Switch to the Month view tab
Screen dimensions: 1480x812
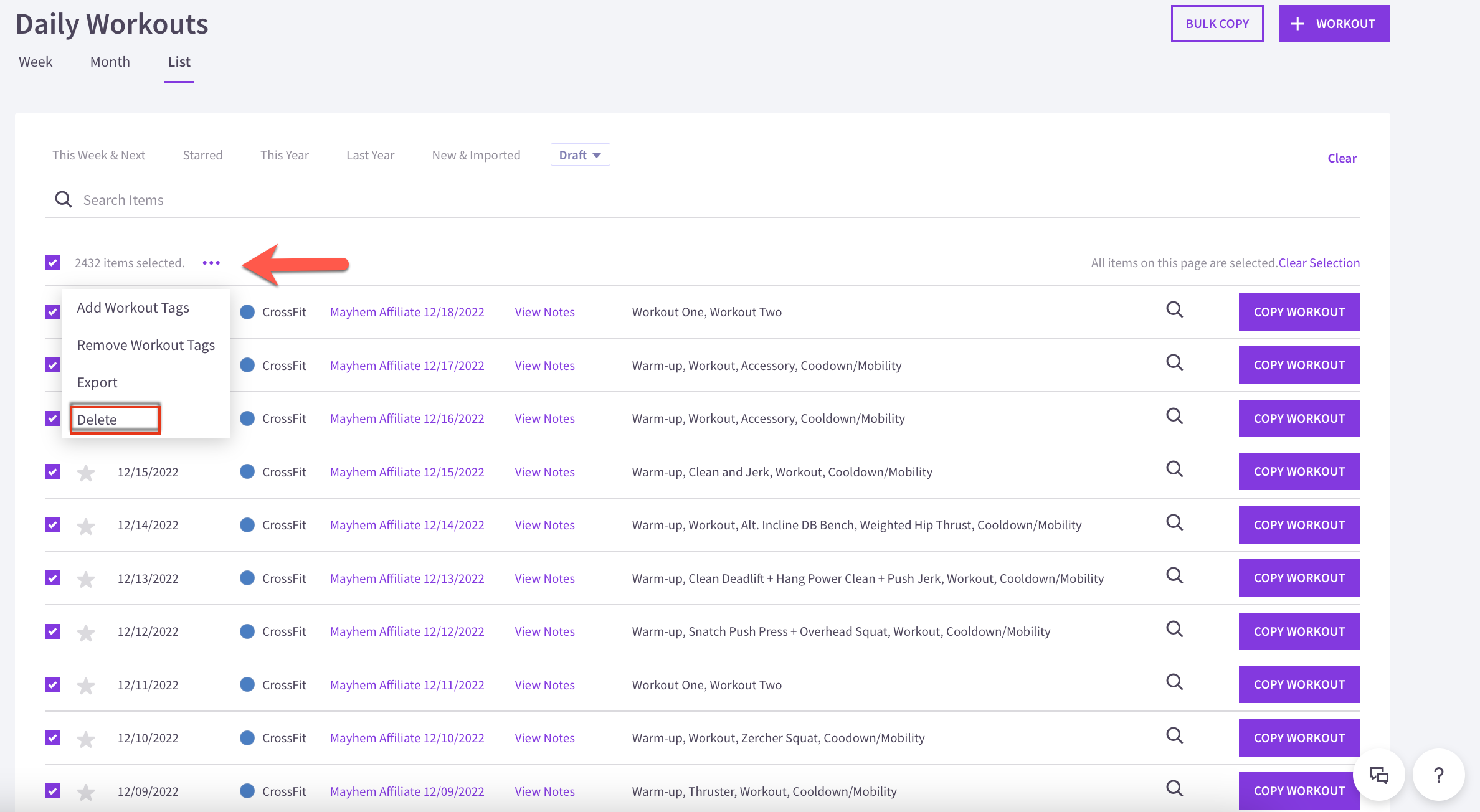(x=110, y=62)
